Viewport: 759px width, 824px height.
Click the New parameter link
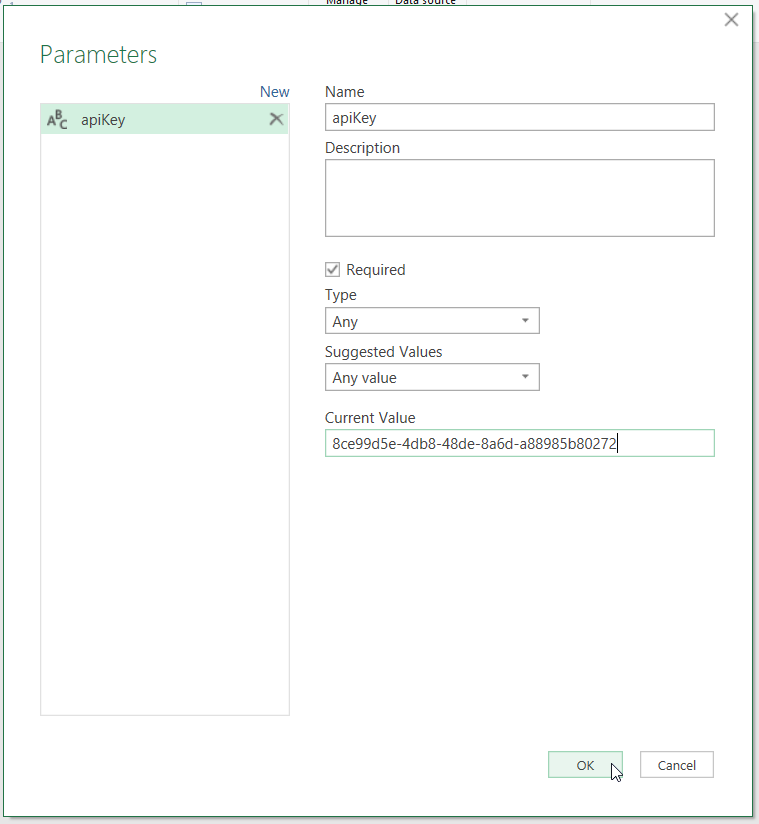(274, 91)
